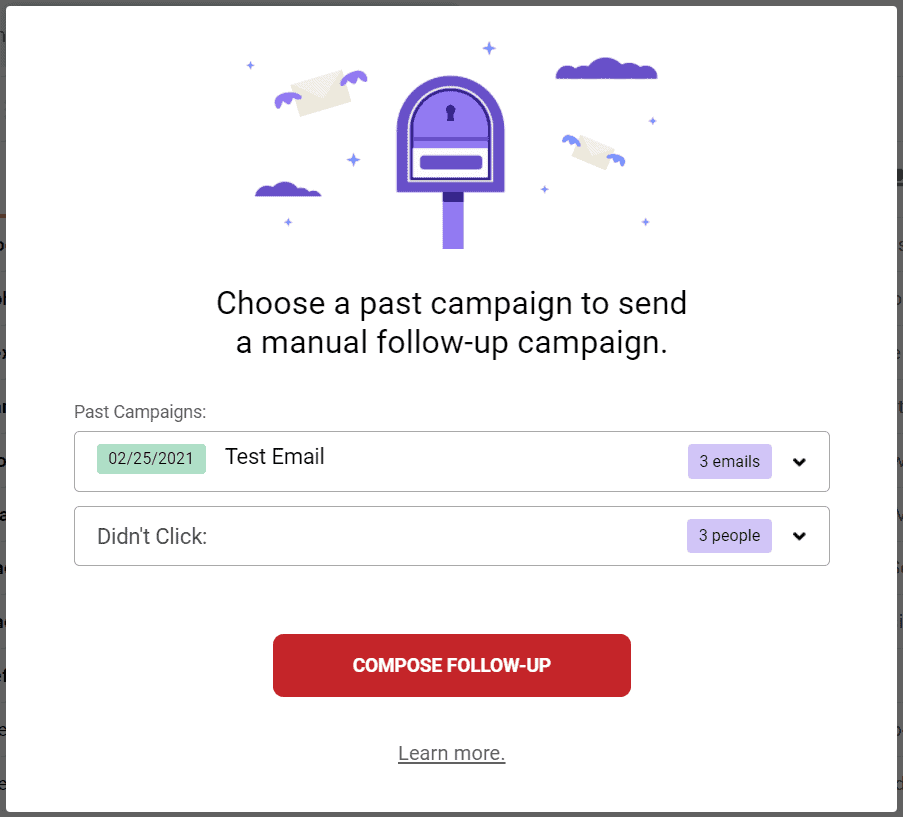Click the 'Choose a past campaign' heading

pos(452,322)
